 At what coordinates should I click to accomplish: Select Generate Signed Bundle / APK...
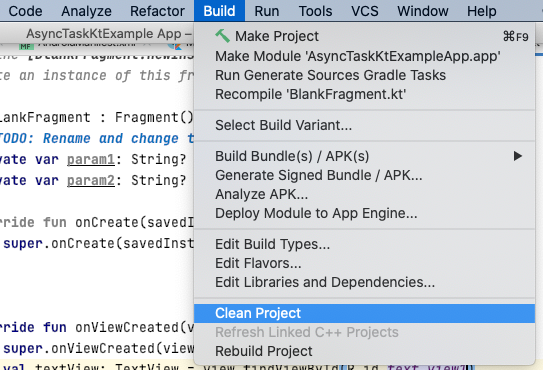[364, 175]
